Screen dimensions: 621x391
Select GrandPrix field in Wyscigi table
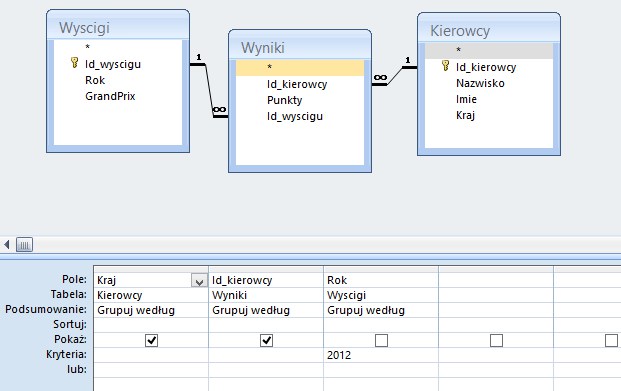point(118,96)
